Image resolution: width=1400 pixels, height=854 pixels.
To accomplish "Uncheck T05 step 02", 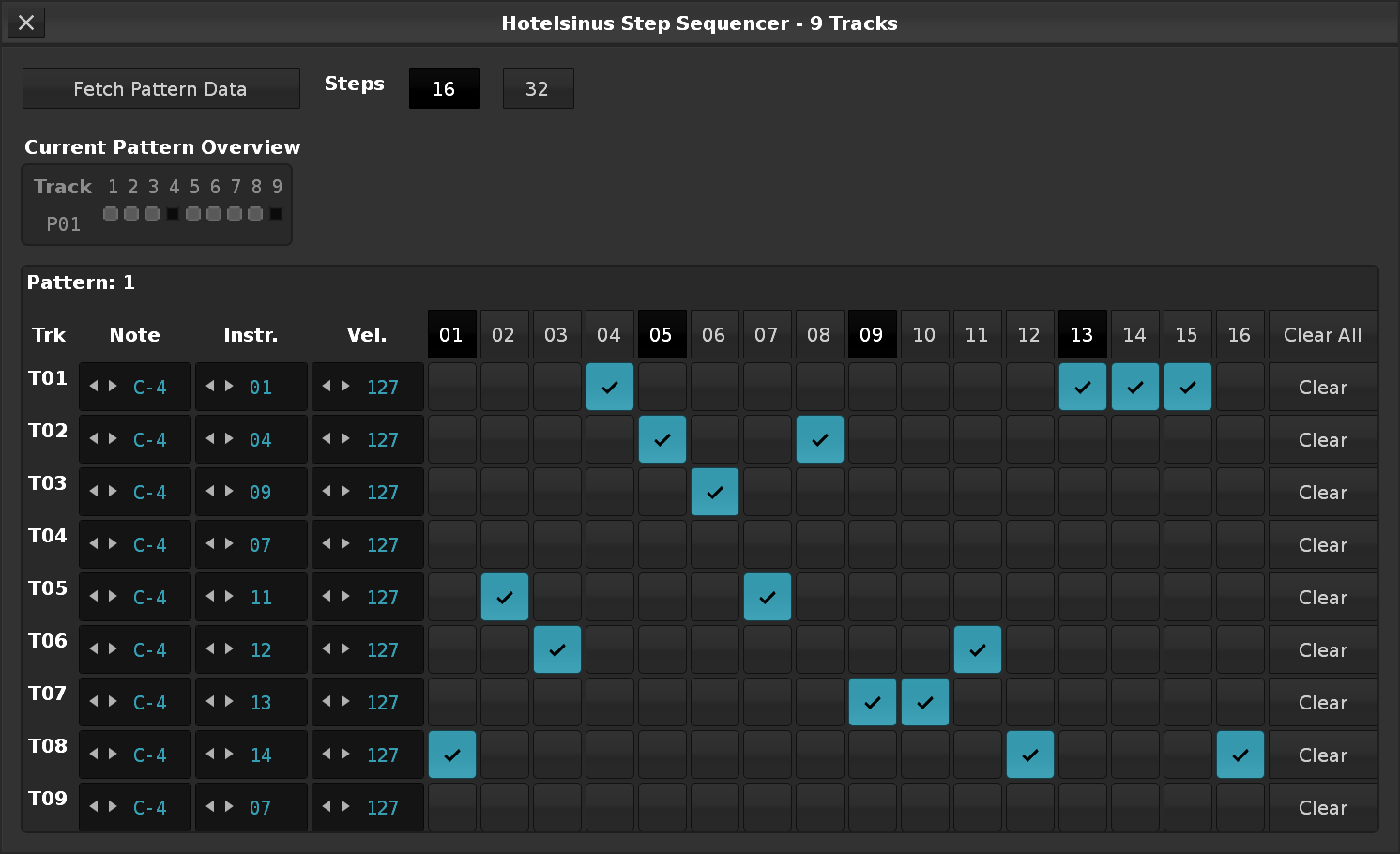I will (505, 597).
